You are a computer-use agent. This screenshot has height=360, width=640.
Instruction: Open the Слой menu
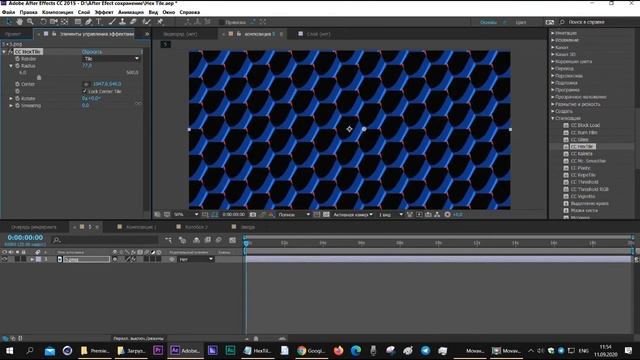[x=84, y=12]
